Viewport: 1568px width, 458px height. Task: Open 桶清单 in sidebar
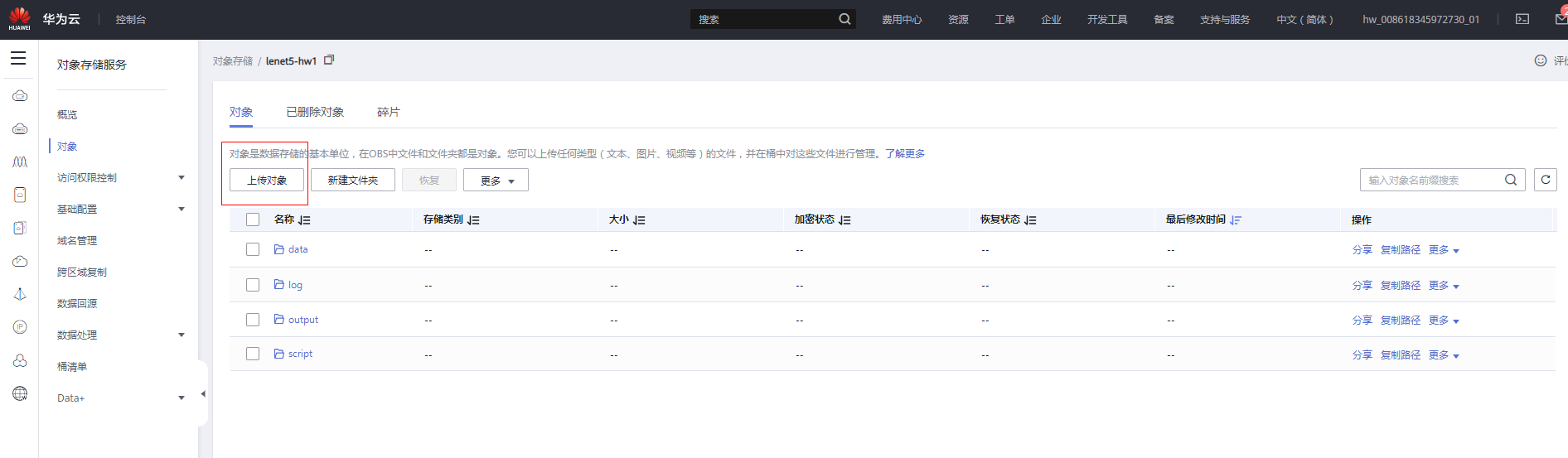tap(72, 367)
